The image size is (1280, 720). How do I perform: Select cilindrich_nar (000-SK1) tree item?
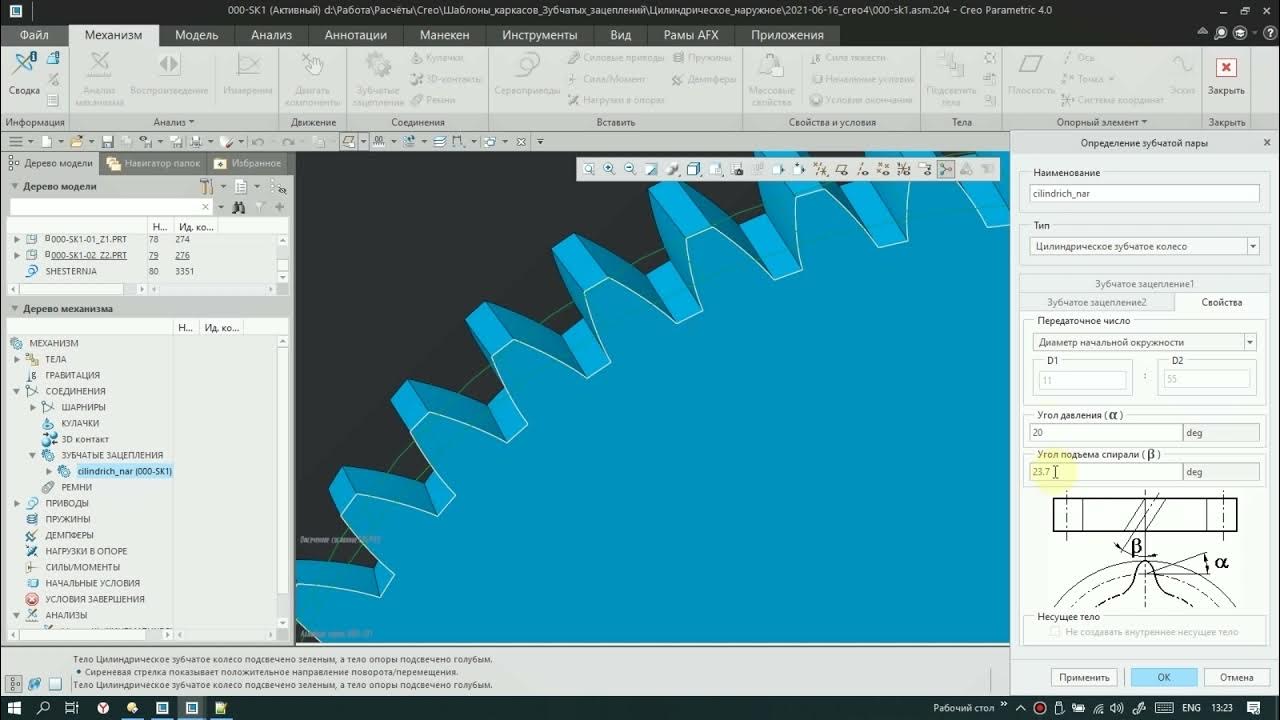[x=124, y=471]
